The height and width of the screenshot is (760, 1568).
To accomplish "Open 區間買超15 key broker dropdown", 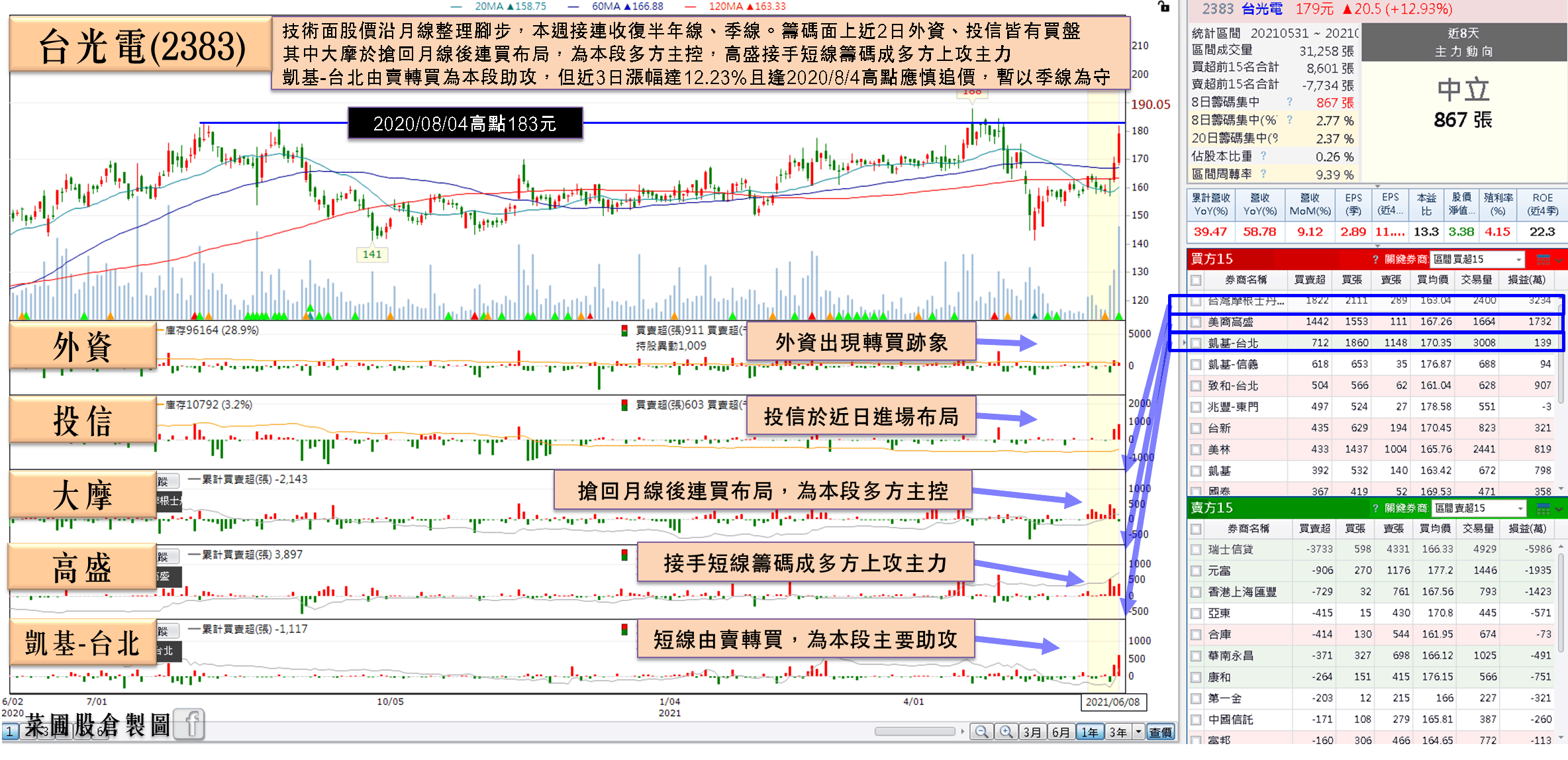I will click(1478, 260).
